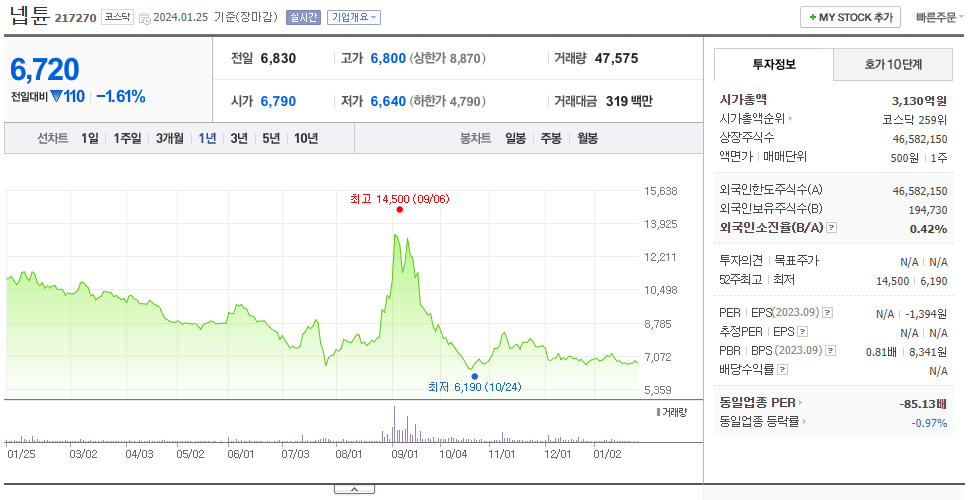Click the 거래대금 319 백만 value
Viewport: 968px width, 500px height.
click(629, 101)
